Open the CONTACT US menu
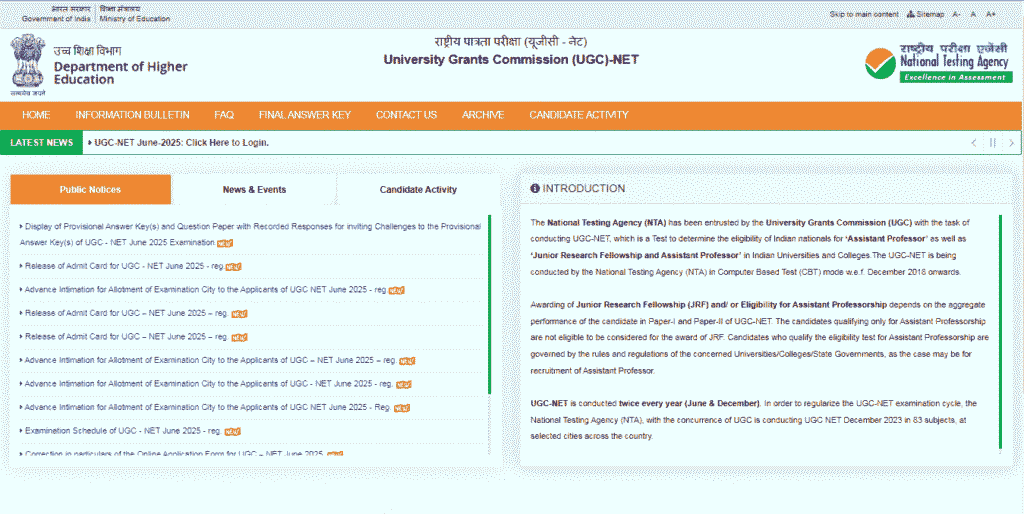 406,115
